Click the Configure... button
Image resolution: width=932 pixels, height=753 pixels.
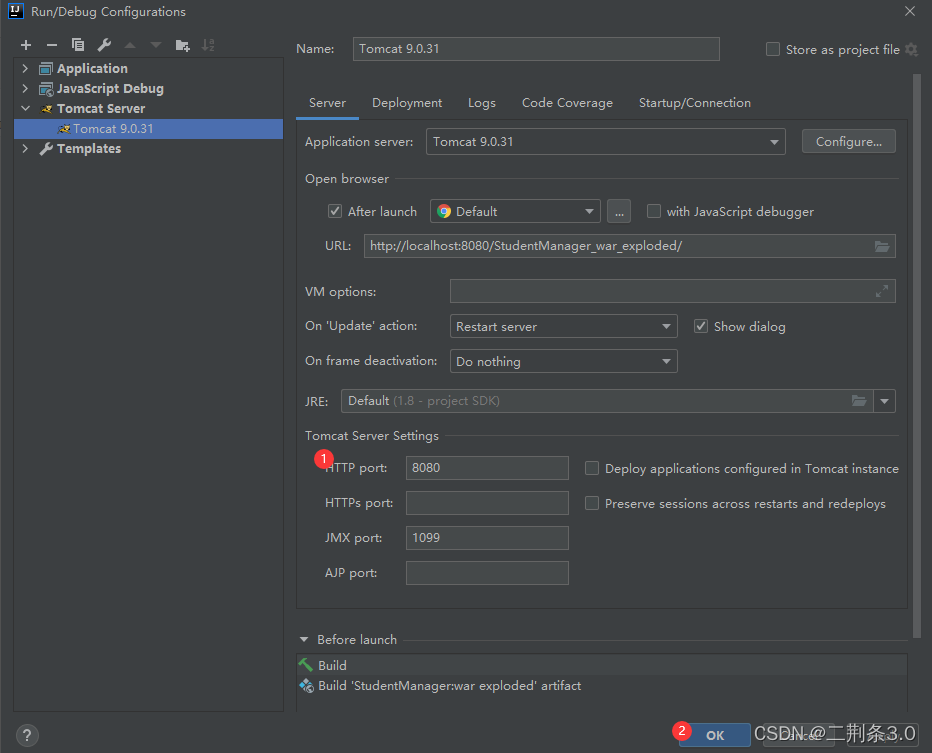848,141
